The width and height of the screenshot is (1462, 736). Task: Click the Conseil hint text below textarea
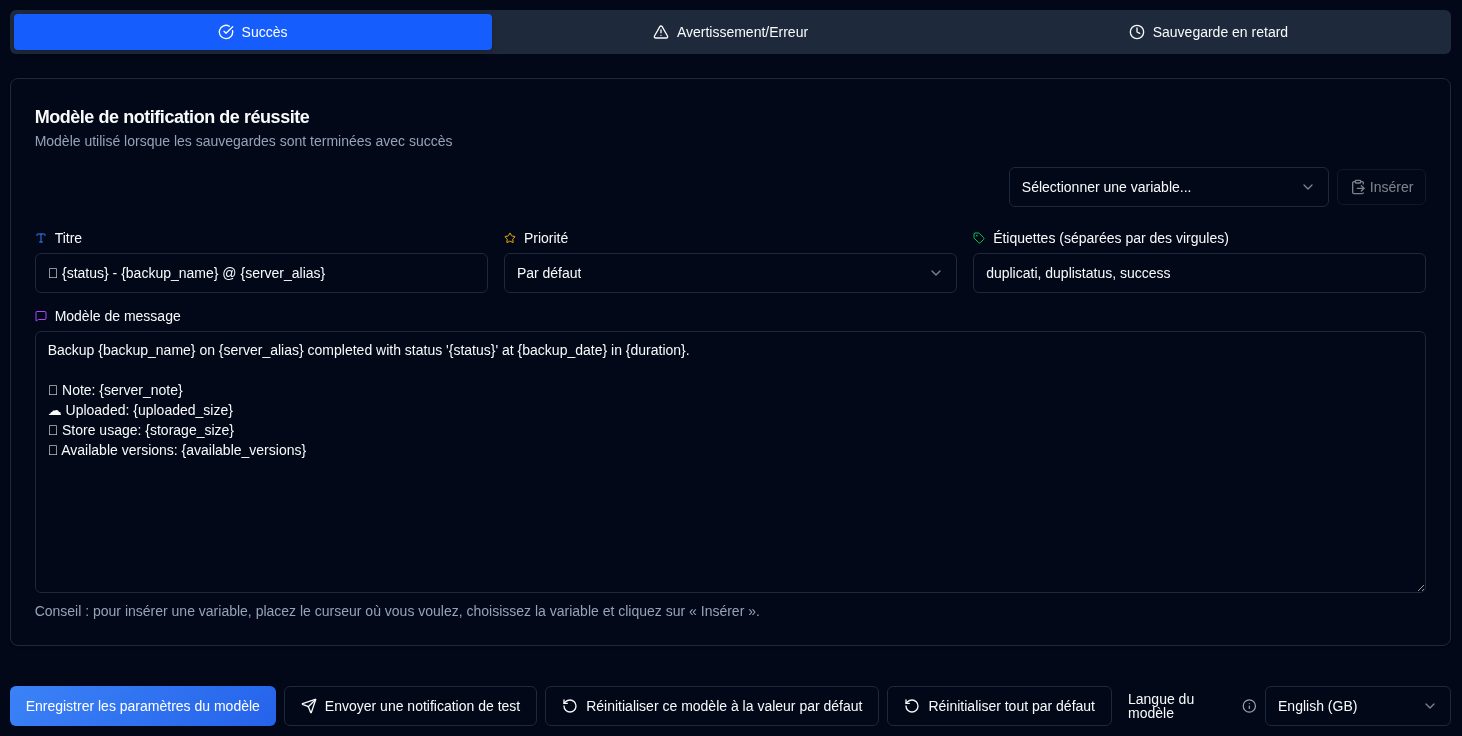[397, 611]
